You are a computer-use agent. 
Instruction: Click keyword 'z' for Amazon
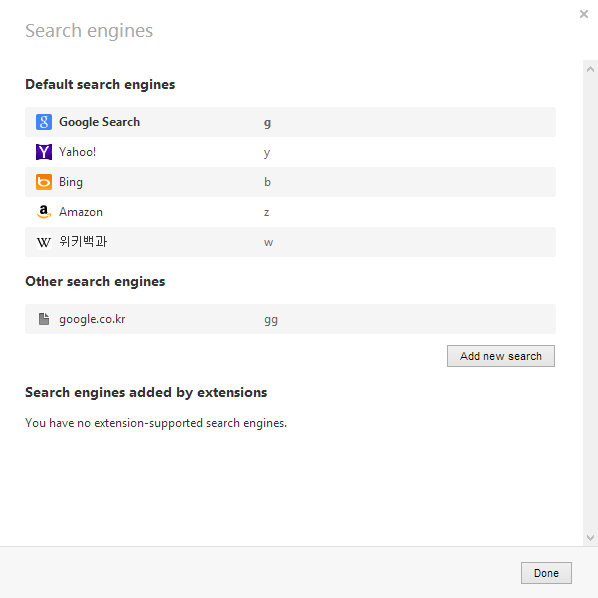(267, 212)
